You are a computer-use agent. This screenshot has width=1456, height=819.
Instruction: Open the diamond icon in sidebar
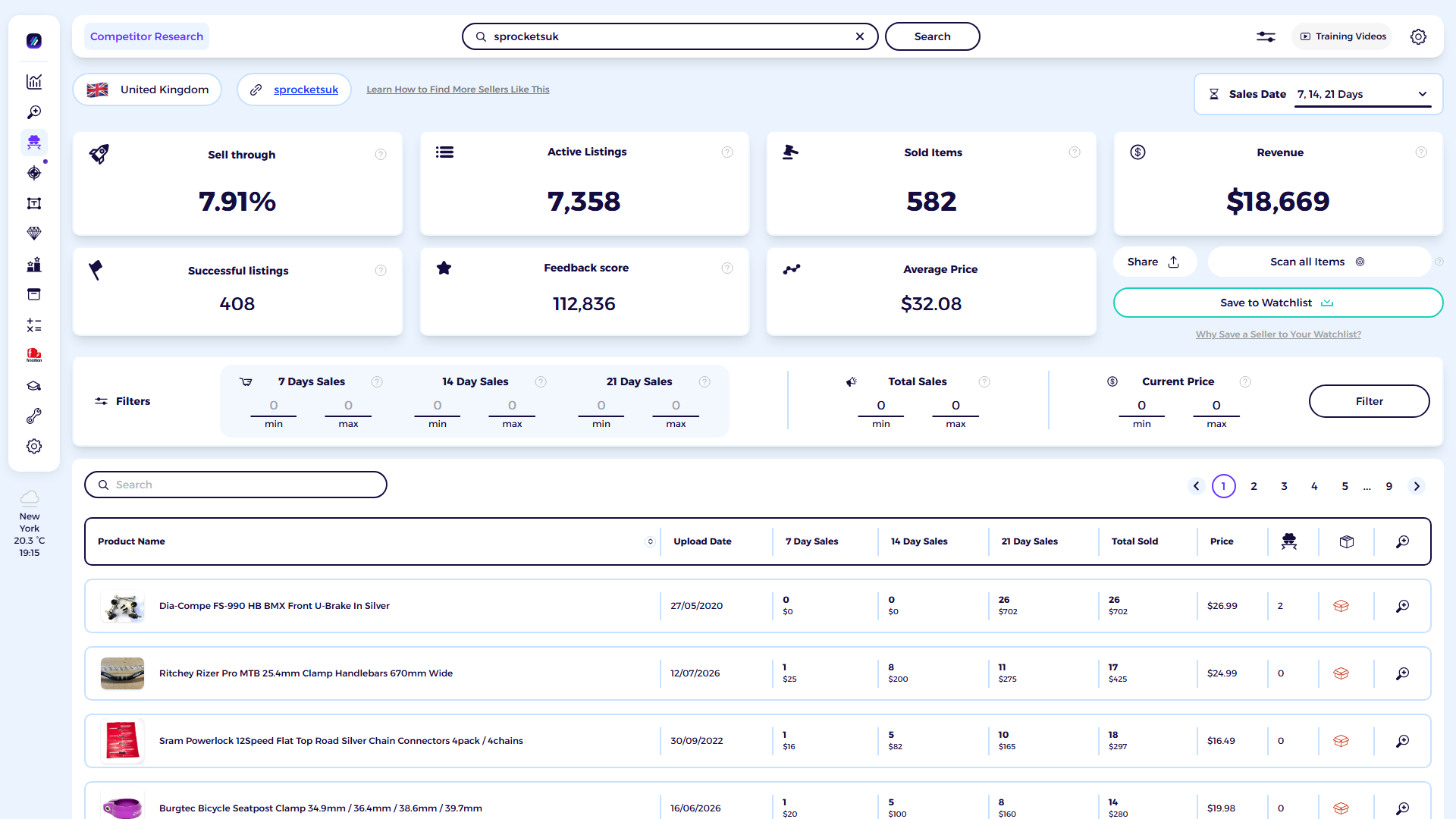pos(34,234)
